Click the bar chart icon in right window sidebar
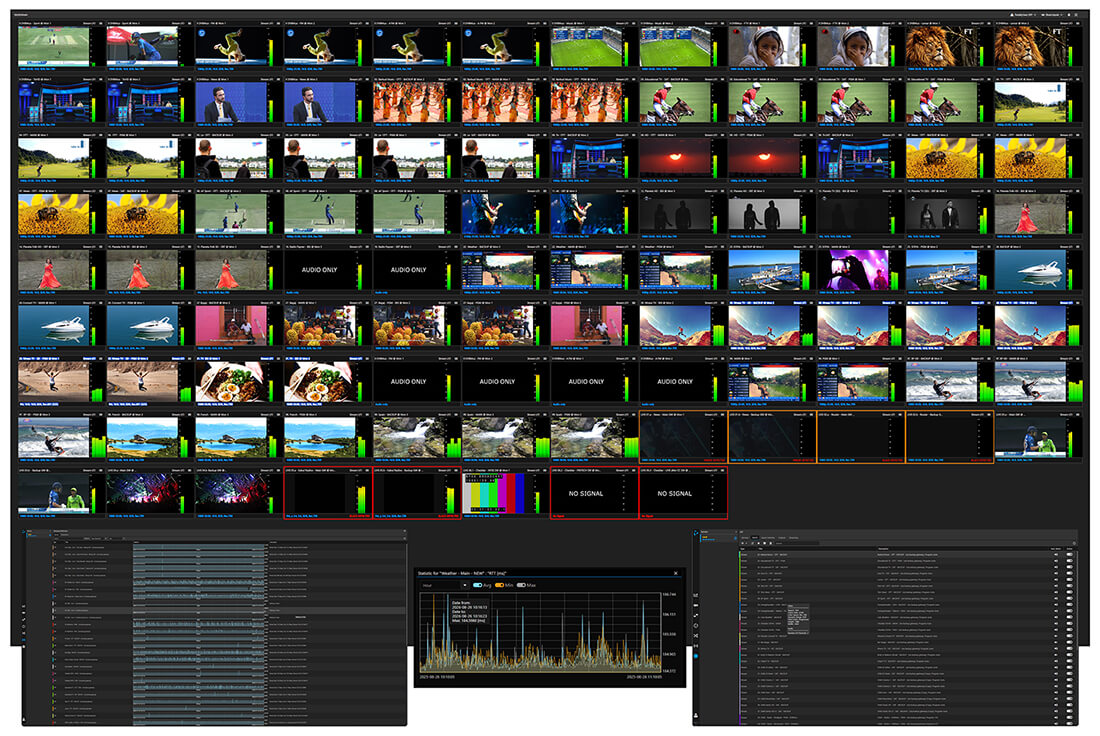This screenshot has height=736, width=1100. tap(696, 595)
